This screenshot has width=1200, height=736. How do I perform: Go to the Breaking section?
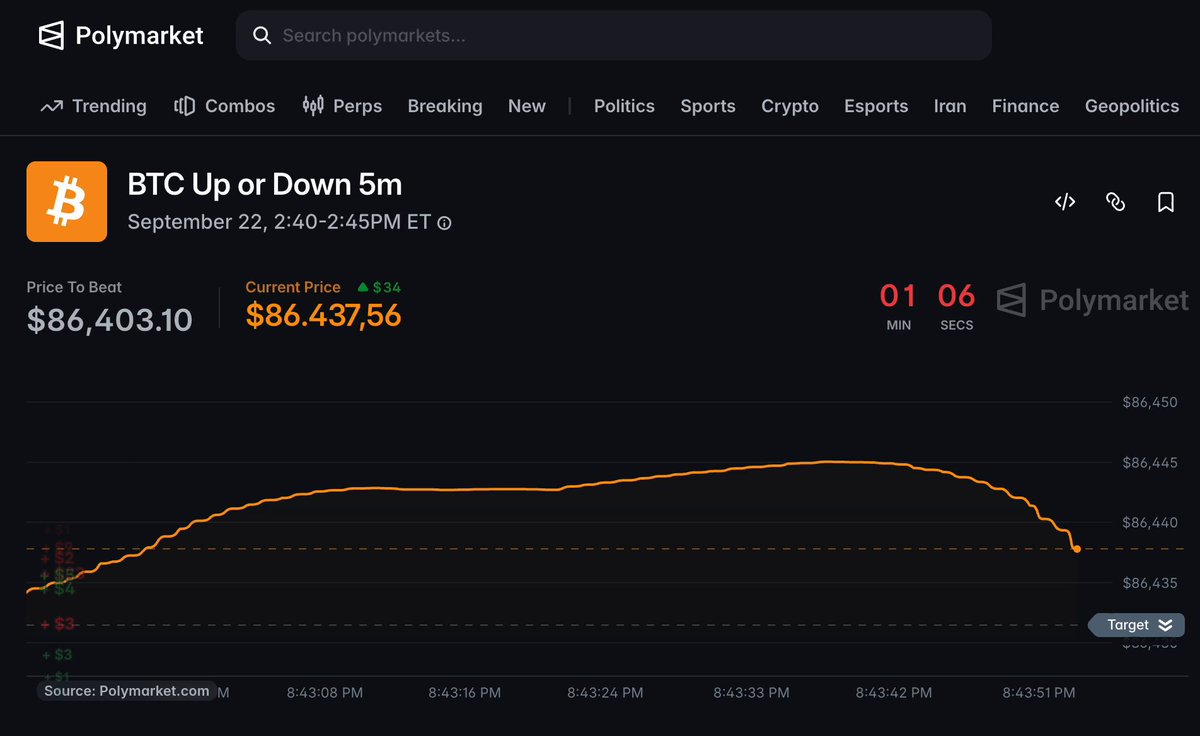[x=445, y=106]
